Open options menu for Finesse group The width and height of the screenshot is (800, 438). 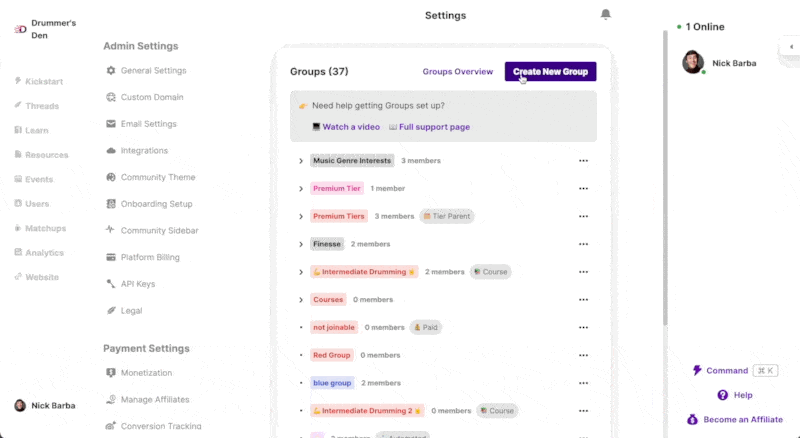coord(583,244)
